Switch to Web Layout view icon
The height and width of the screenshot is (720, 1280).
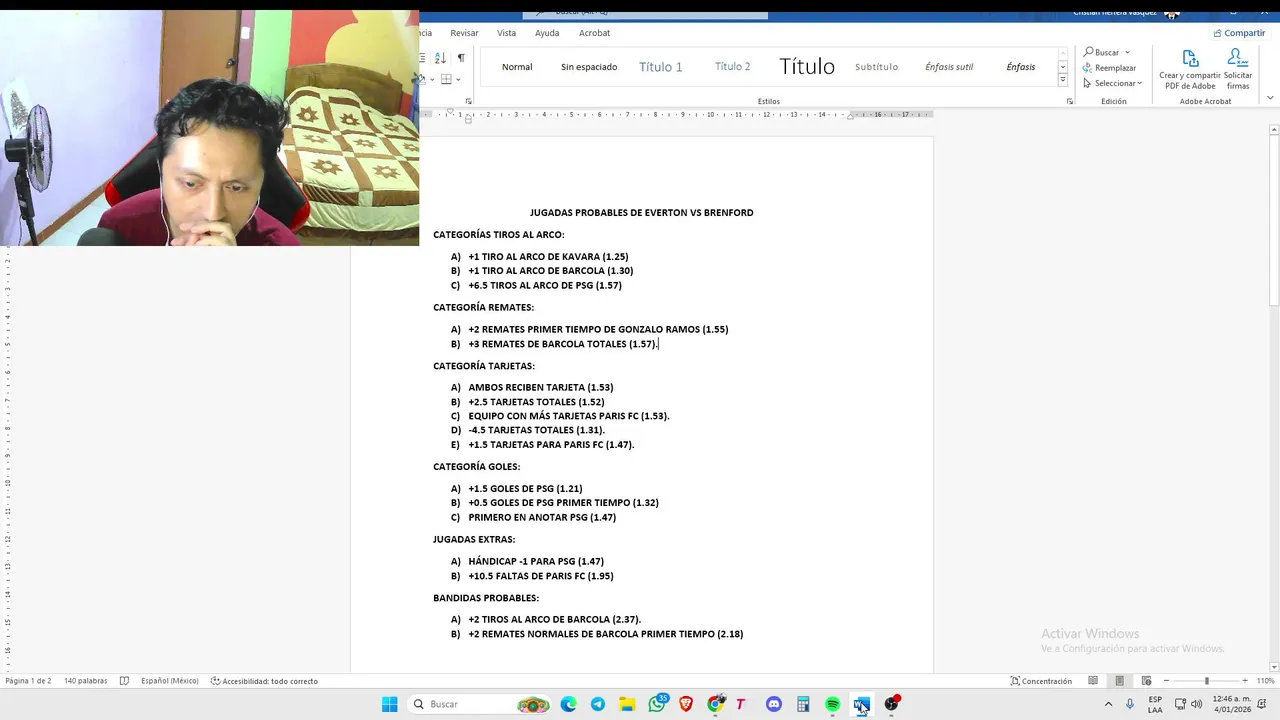pyautogui.click(x=1147, y=681)
